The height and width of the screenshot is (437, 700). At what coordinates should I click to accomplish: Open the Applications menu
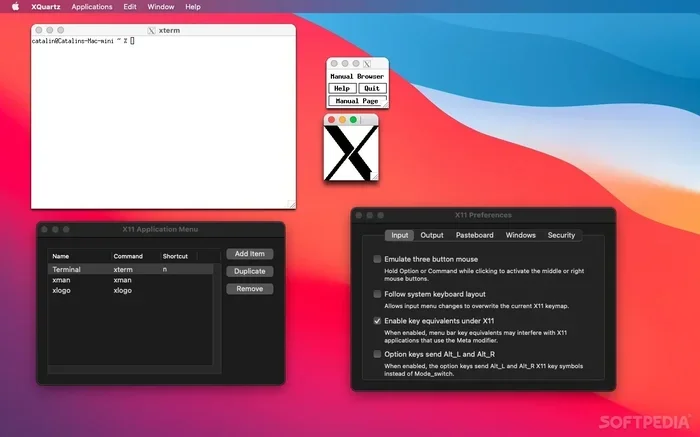click(x=92, y=7)
